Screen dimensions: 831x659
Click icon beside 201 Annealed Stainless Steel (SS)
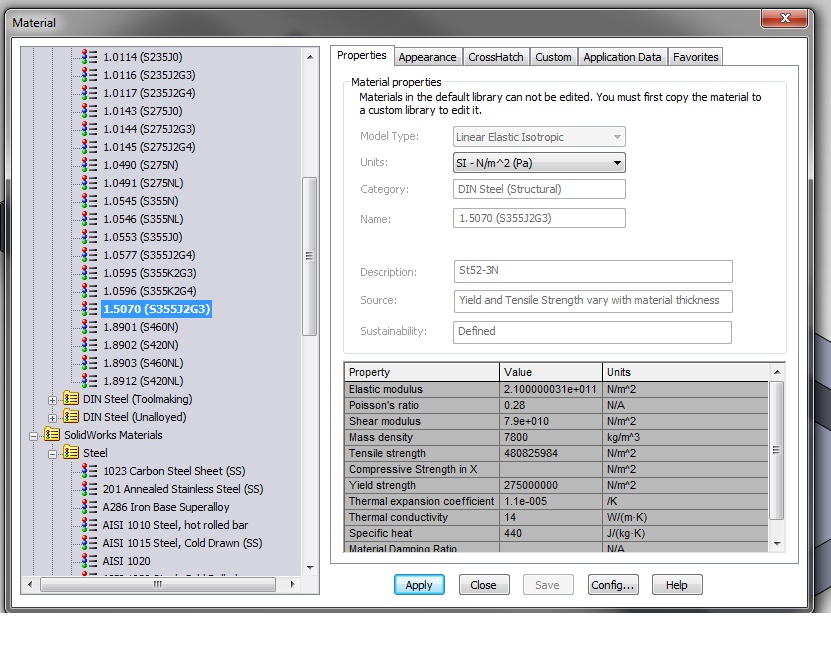click(x=90, y=489)
